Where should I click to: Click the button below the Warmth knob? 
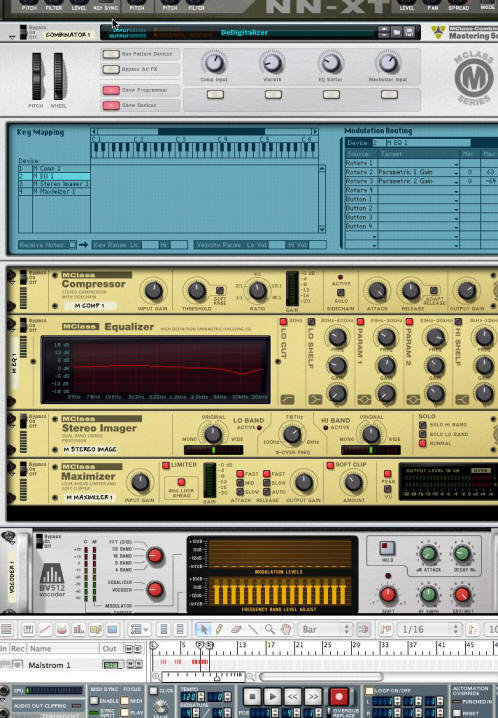(273, 95)
